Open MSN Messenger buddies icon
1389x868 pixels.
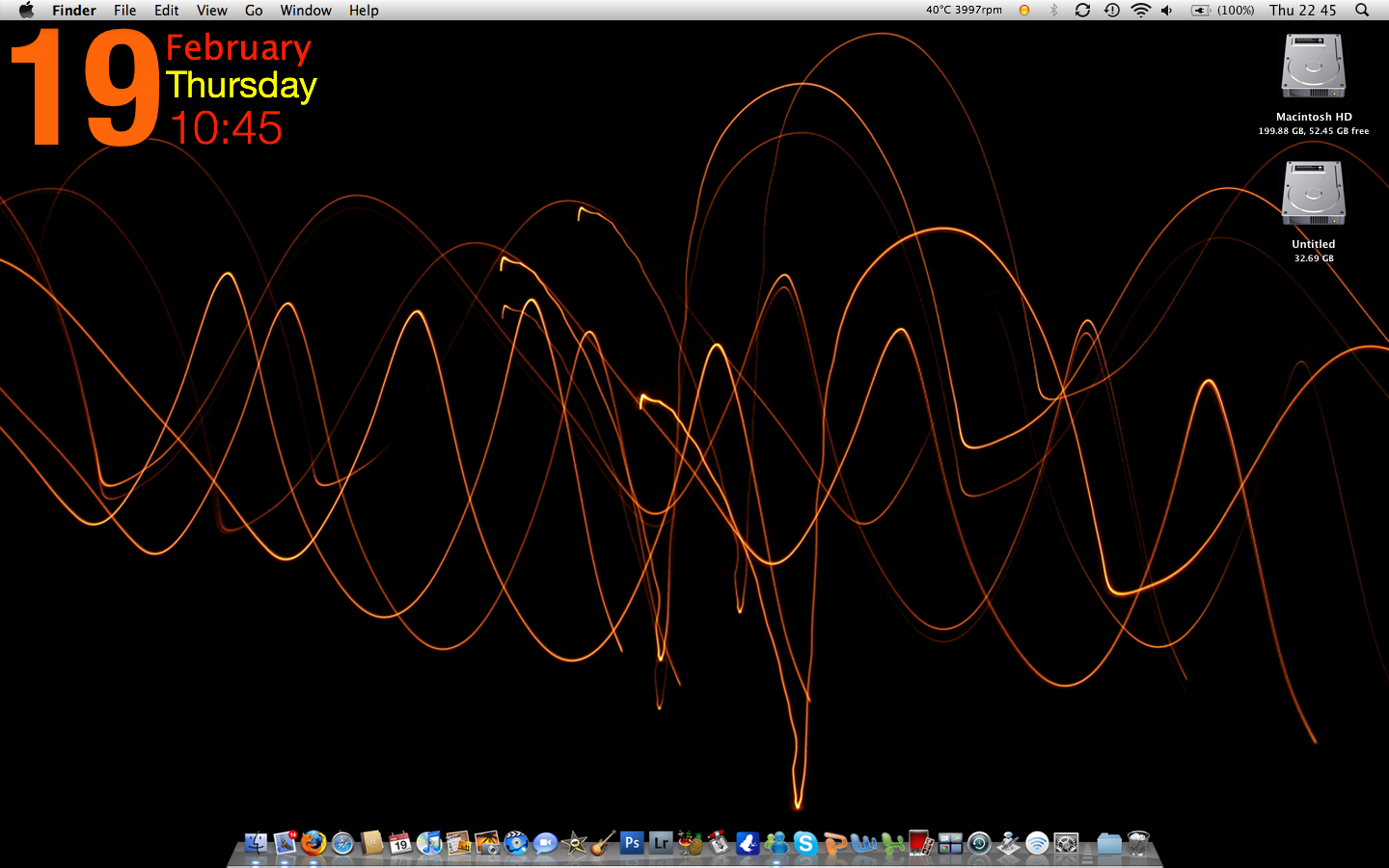click(776, 844)
